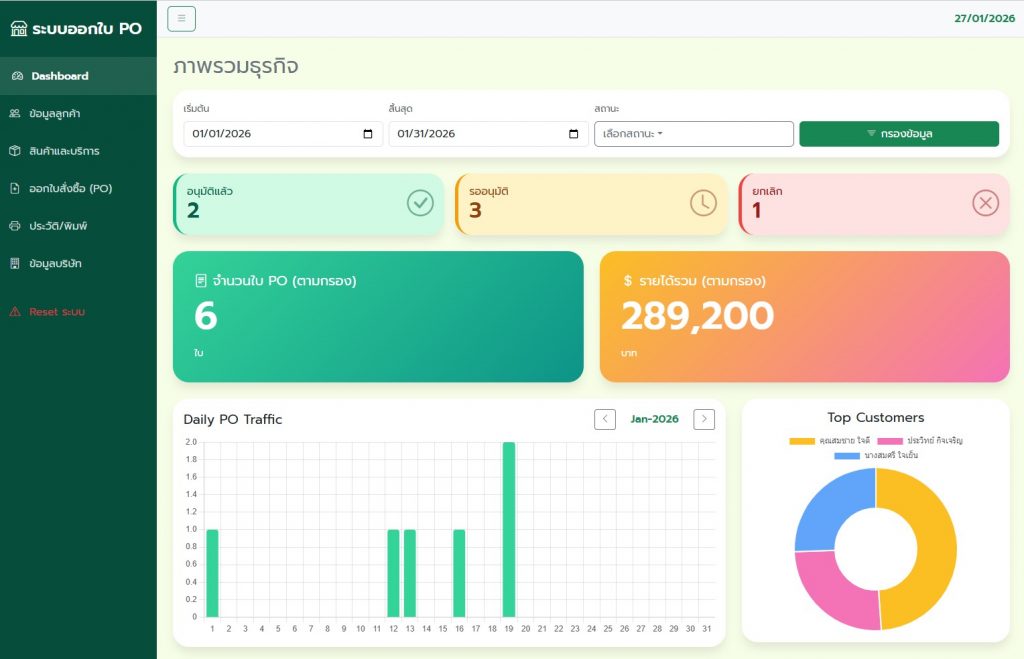Viewport: 1024px width, 659px height.
Task: Open the start date calendar picker icon
Action: [x=368, y=134]
